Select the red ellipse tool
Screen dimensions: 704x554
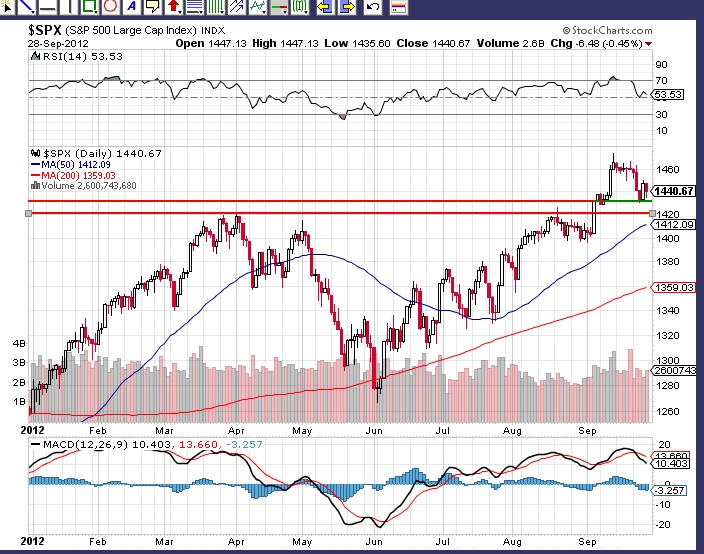[110, 7]
